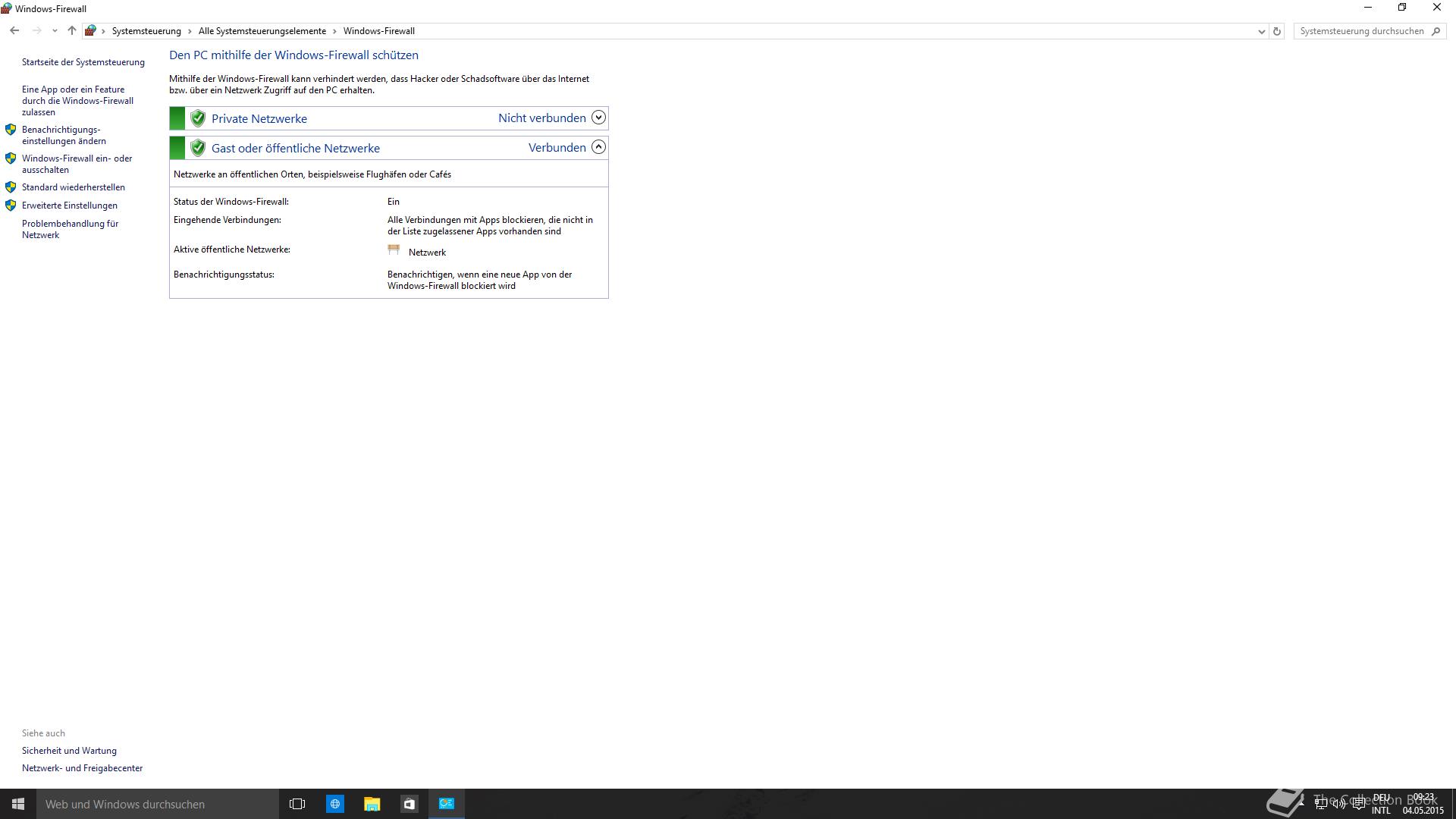Click the Control Panel taskbar icon

447,804
